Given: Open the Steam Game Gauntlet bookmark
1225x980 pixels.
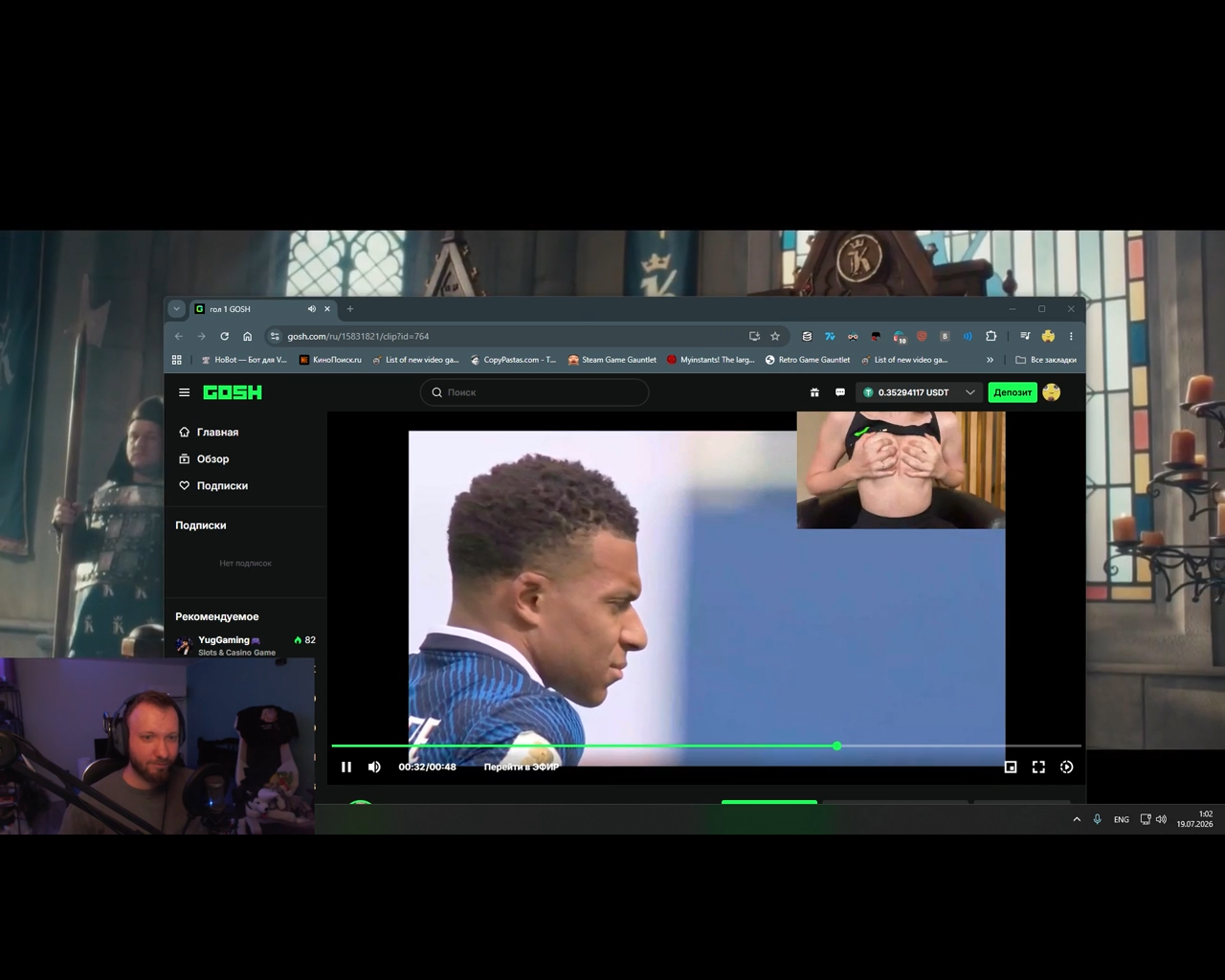Looking at the screenshot, I should point(612,360).
